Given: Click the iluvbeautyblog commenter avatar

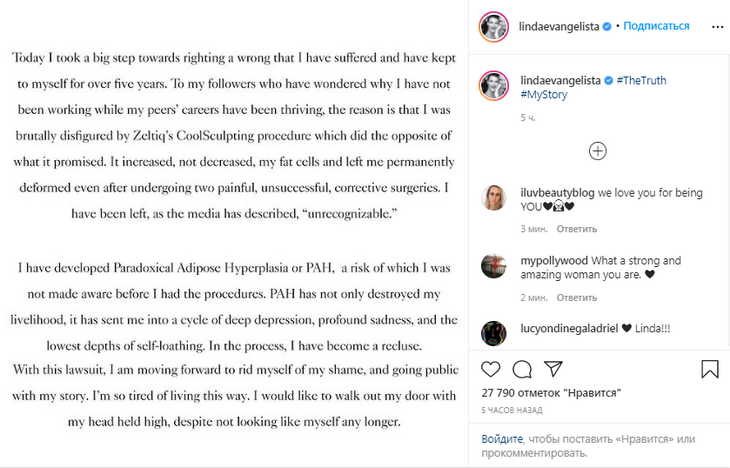Looking at the screenshot, I should (494, 198).
